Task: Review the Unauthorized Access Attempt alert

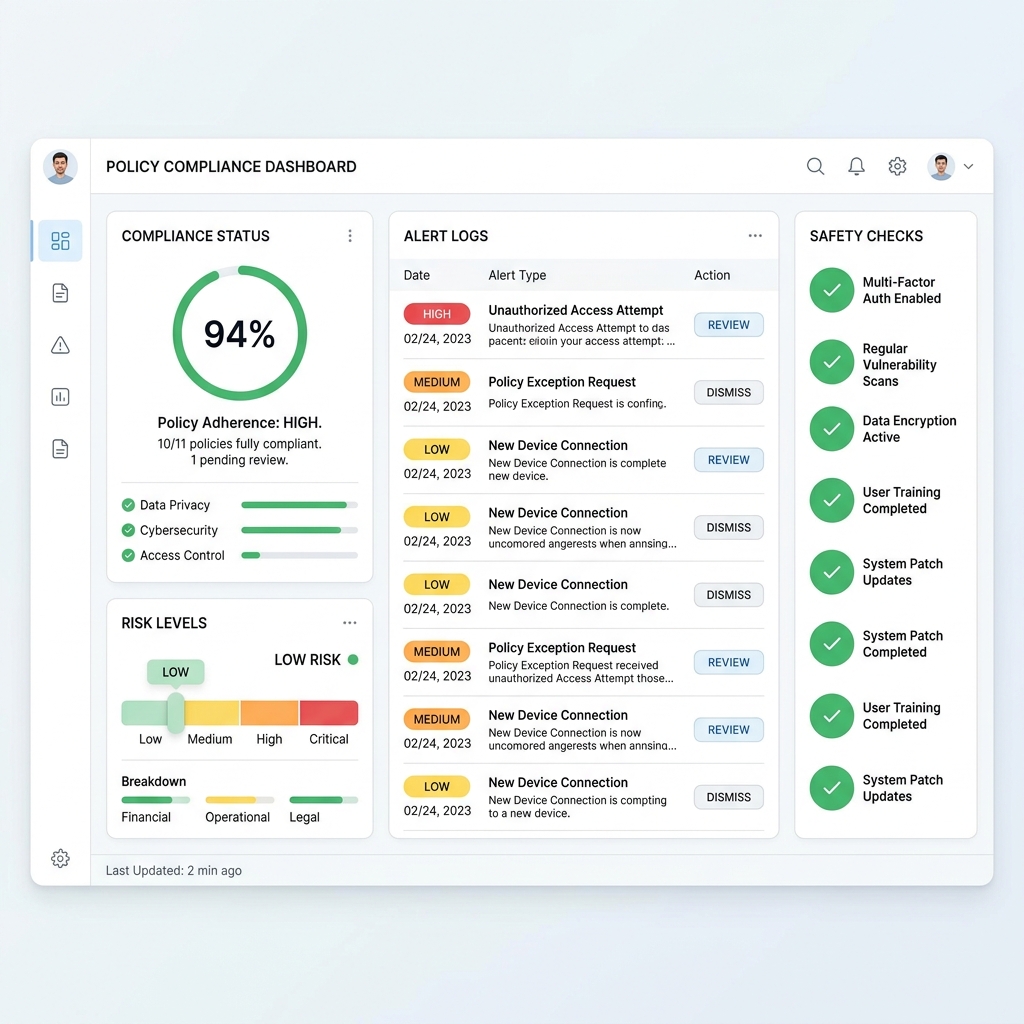Action: (x=729, y=325)
